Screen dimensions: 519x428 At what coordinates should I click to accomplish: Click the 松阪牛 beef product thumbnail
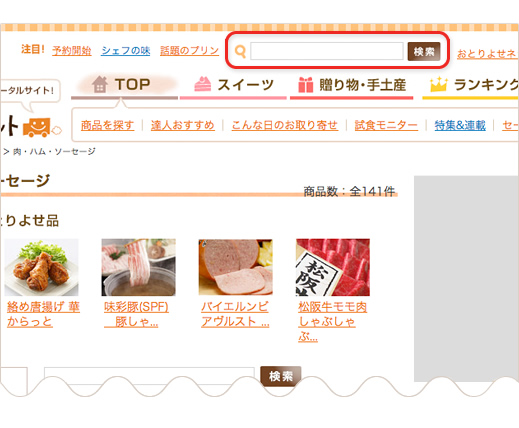pyautogui.click(x=333, y=267)
